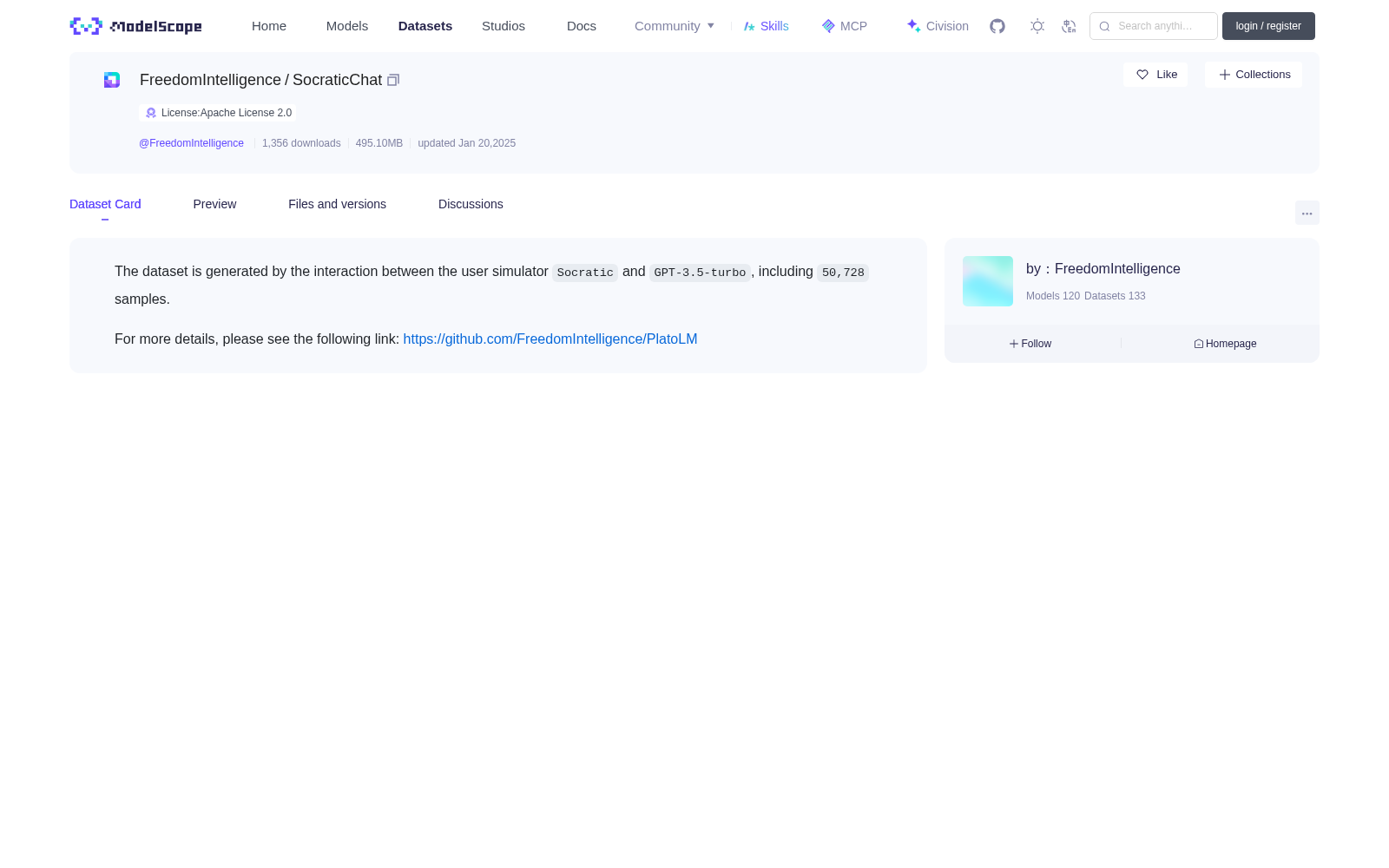Open the MCP page
This screenshot has width=1389, height=868.
[x=845, y=26]
